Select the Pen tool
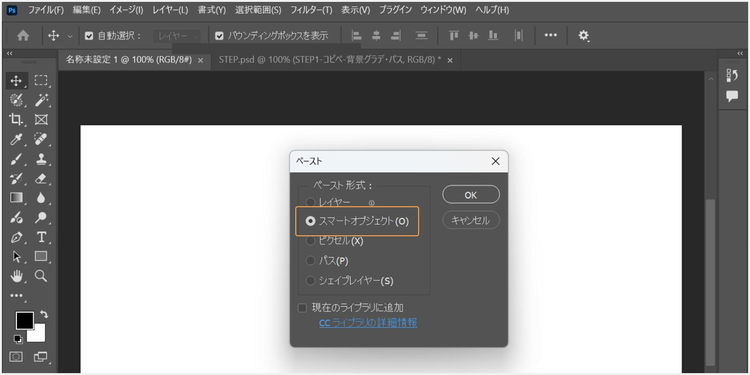This screenshot has height=375, width=750. click(x=17, y=237)
